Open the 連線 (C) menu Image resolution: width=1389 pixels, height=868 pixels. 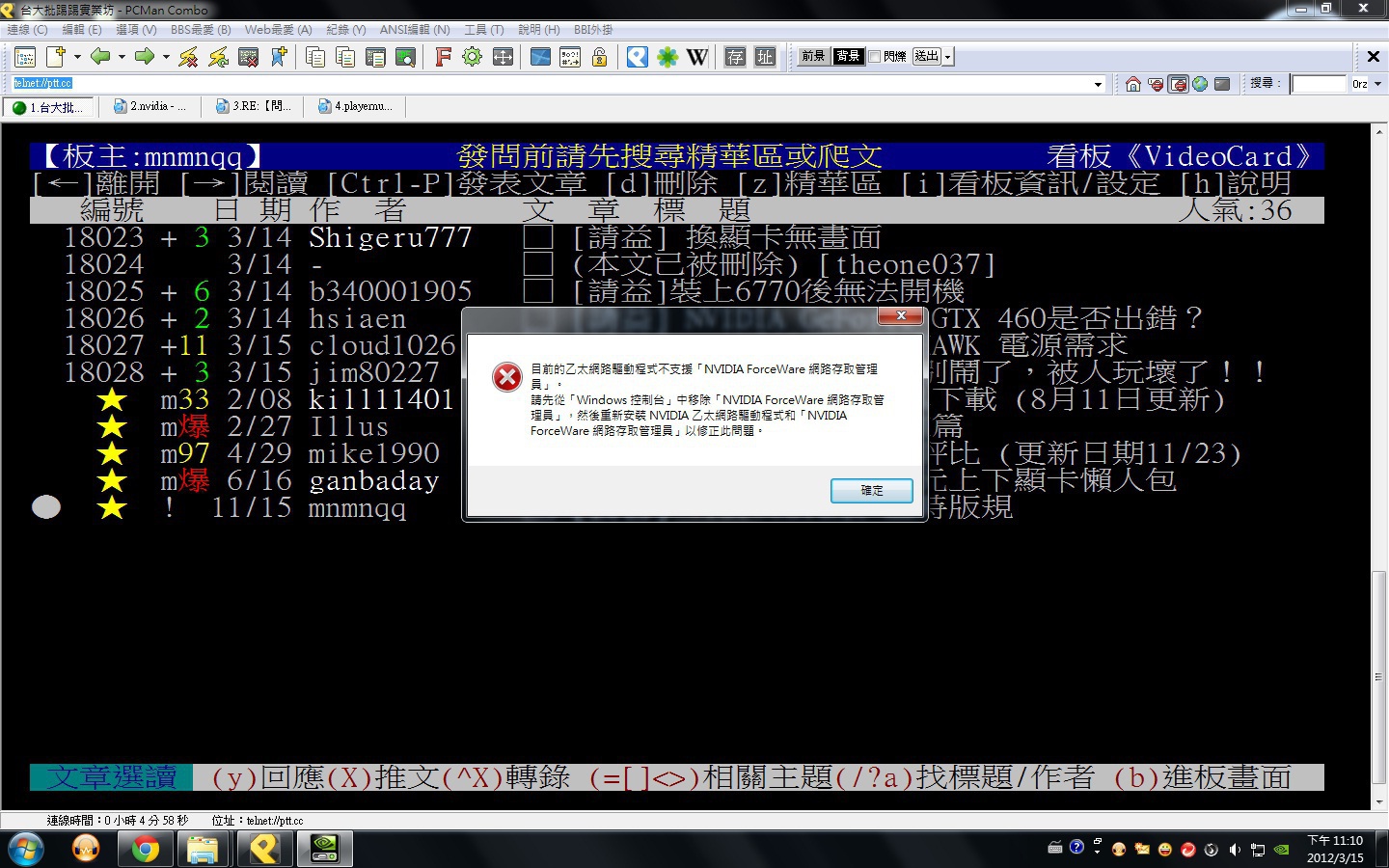(27, 30)
